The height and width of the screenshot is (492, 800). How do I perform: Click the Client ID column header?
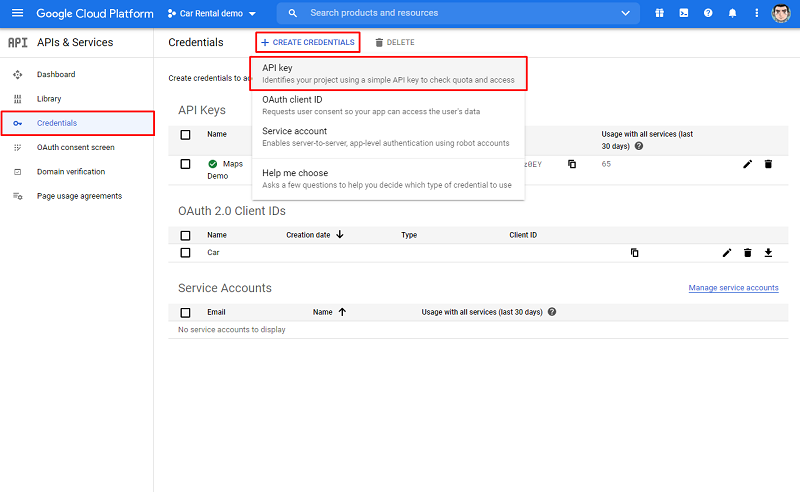pyautogui.click(x=523, y=235)
